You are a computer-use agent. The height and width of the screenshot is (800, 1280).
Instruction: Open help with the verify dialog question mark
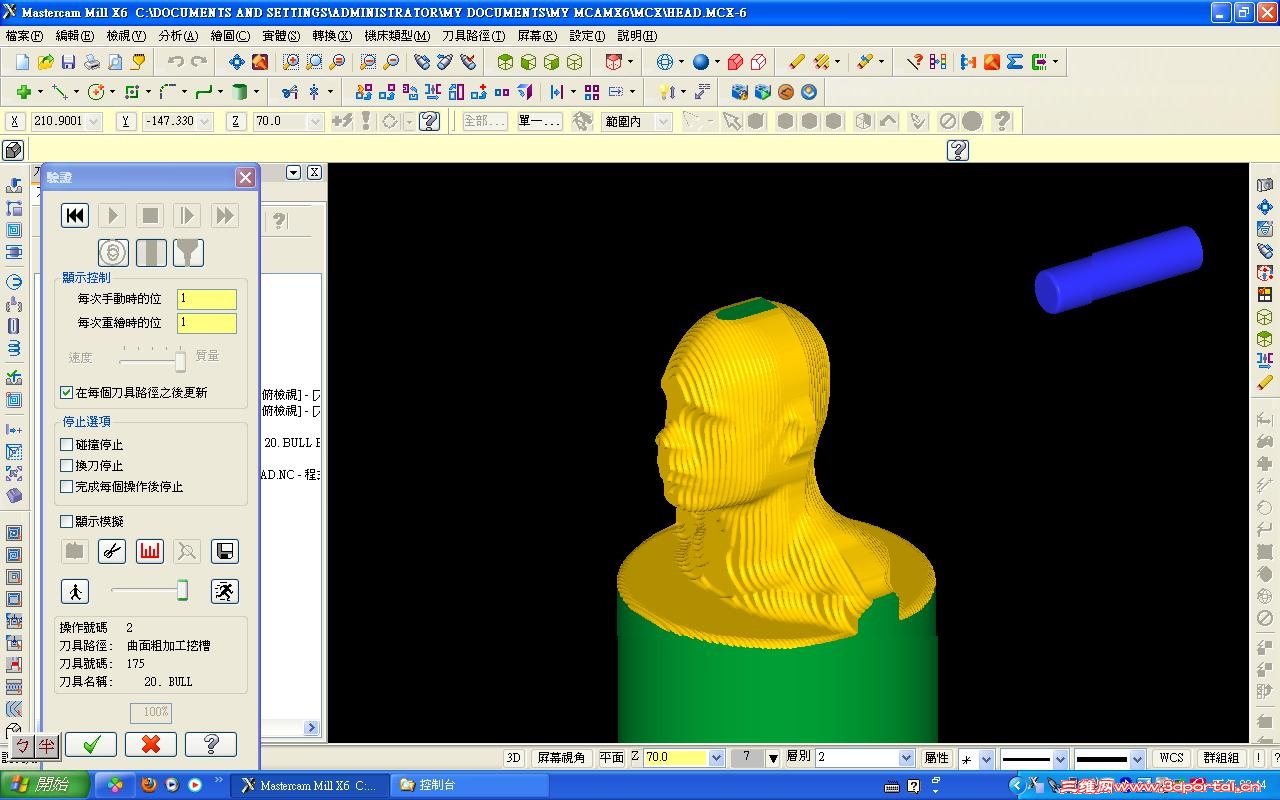(x=211, y=744)
